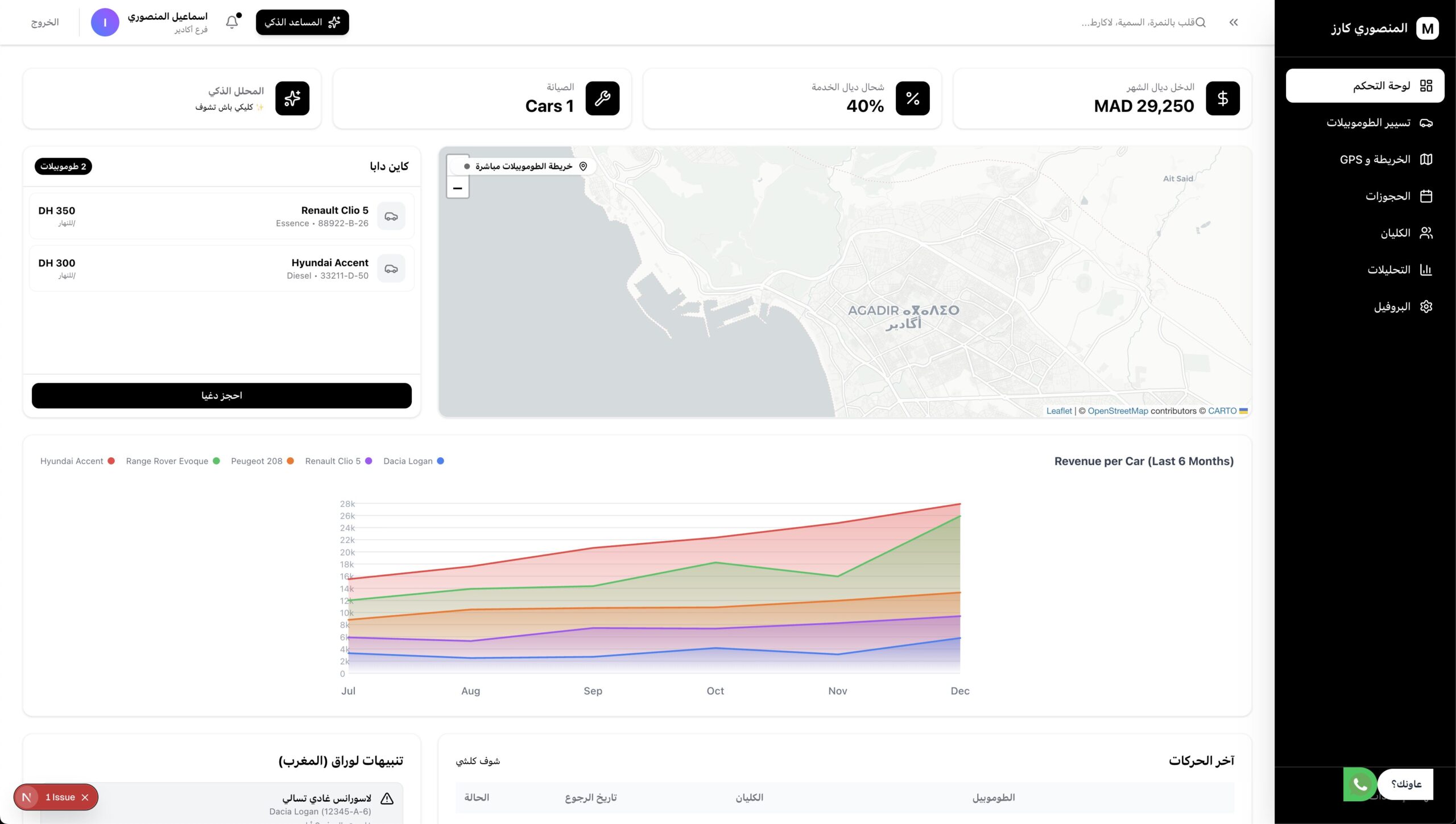Collapse sidebar with double chevron icon
Viewport: 1456px width, 824px height.
[x=1233, y=22]
